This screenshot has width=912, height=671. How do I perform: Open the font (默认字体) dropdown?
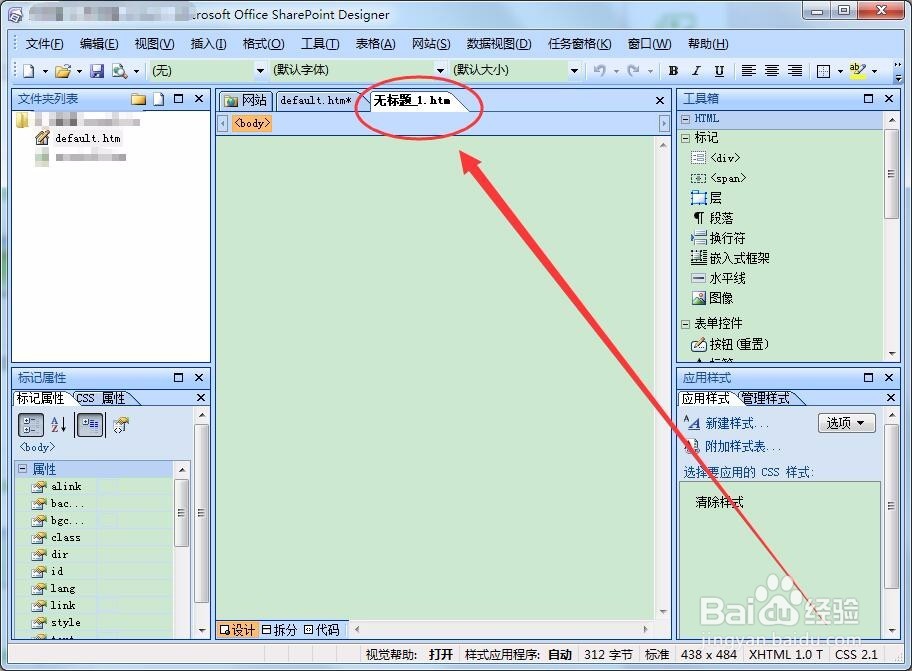[441, 71]
